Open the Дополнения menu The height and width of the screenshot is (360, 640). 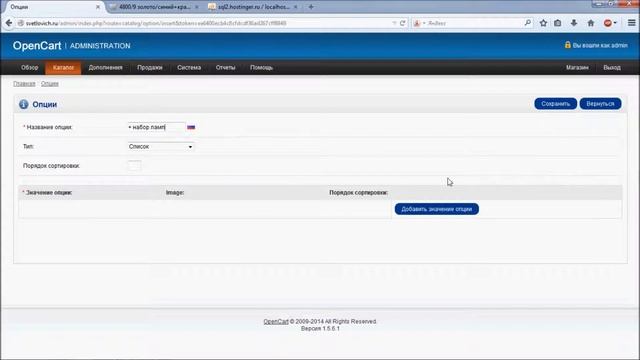coord(105,67)
